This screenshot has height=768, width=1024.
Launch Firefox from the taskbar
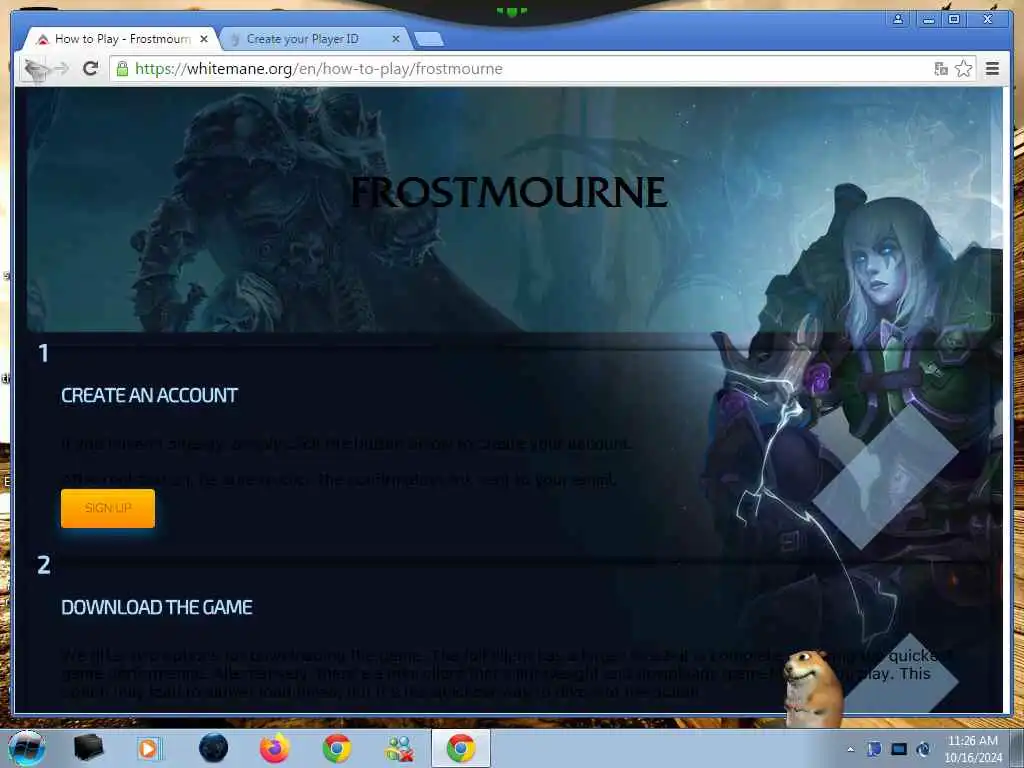[274, 748]
